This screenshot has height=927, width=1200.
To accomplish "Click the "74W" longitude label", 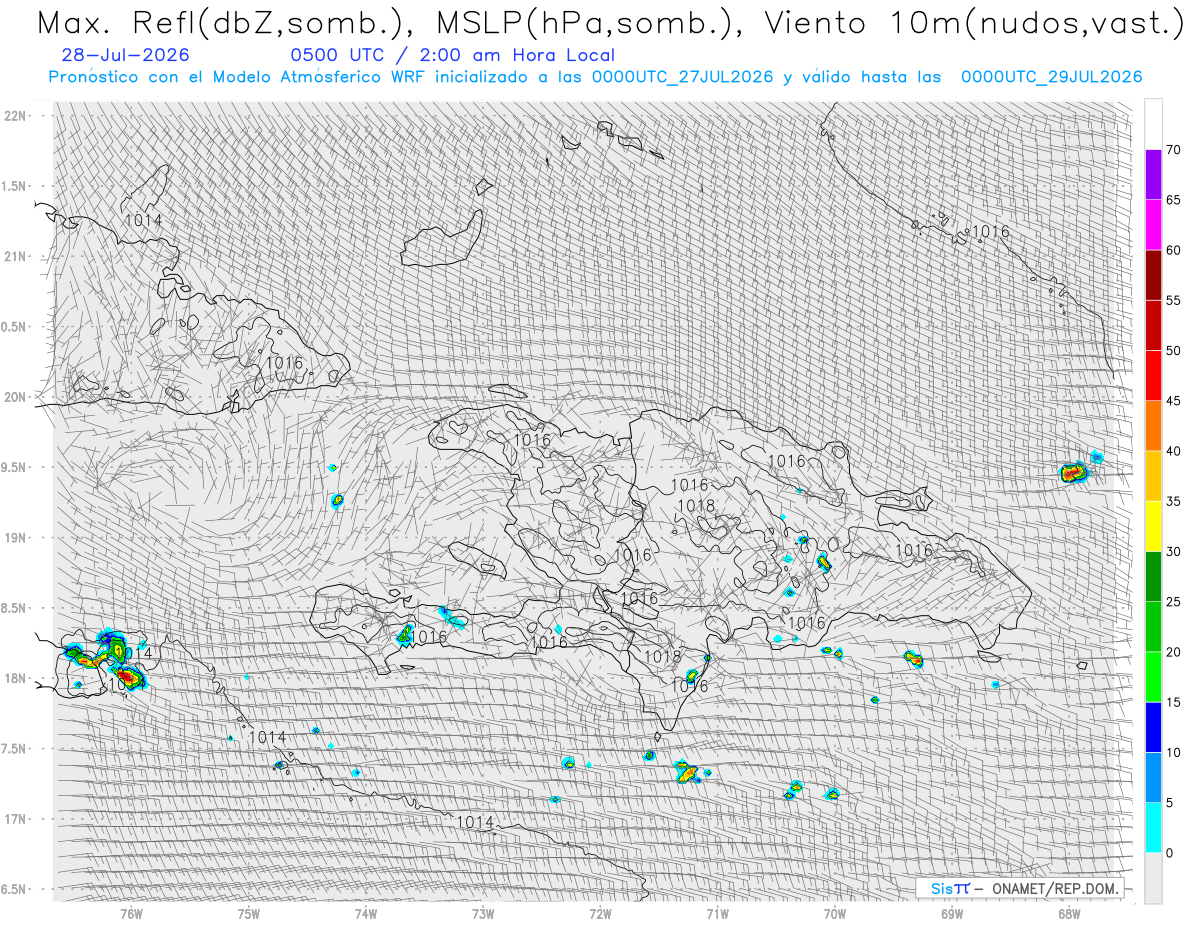I will click(366, 912).
